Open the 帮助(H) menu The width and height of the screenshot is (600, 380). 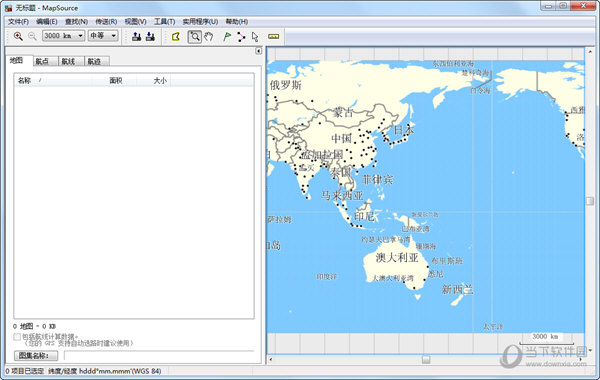click(236, 22)
